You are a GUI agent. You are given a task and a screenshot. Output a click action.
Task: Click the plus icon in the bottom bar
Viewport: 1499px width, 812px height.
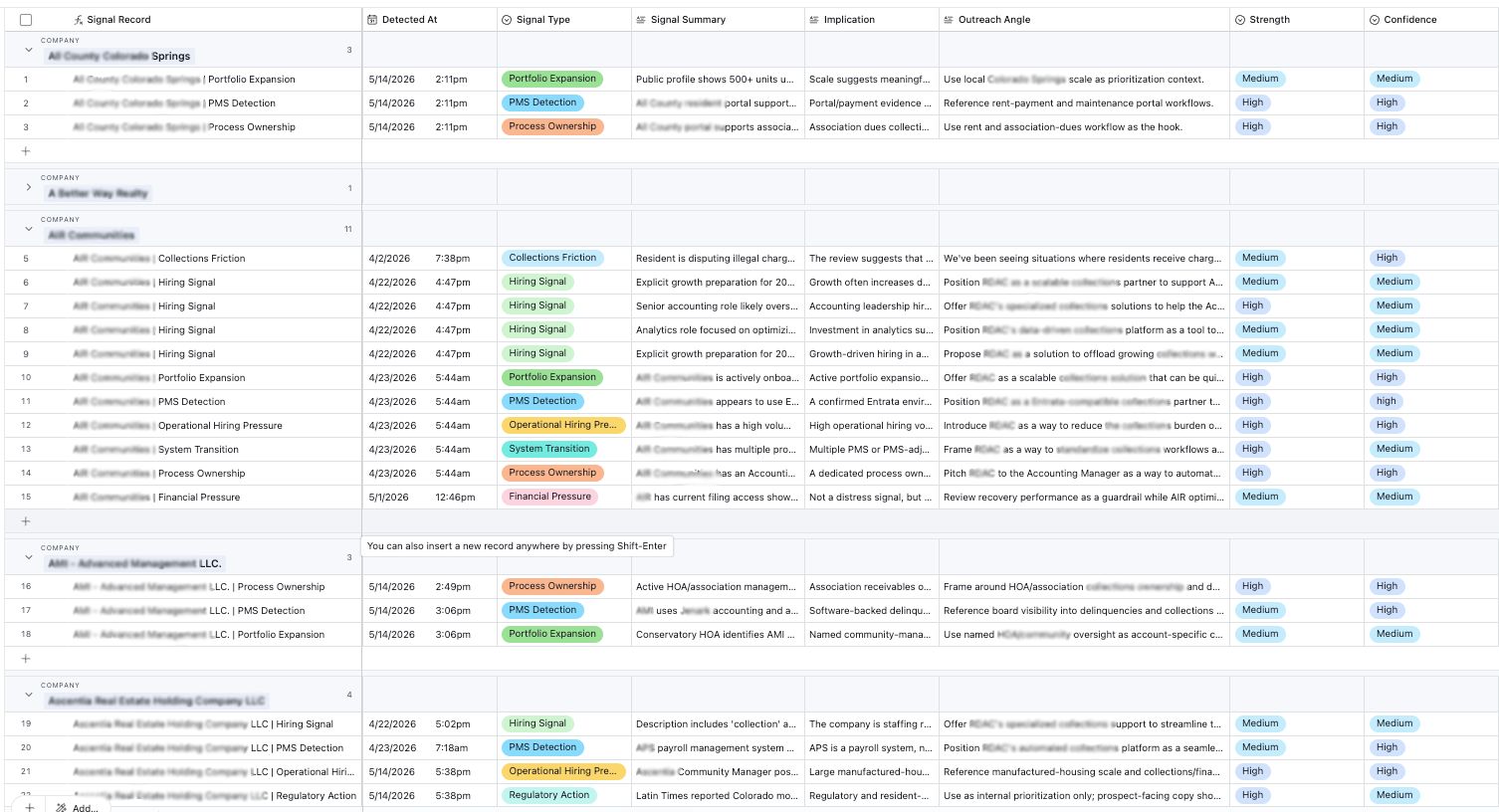coord(30,807)
